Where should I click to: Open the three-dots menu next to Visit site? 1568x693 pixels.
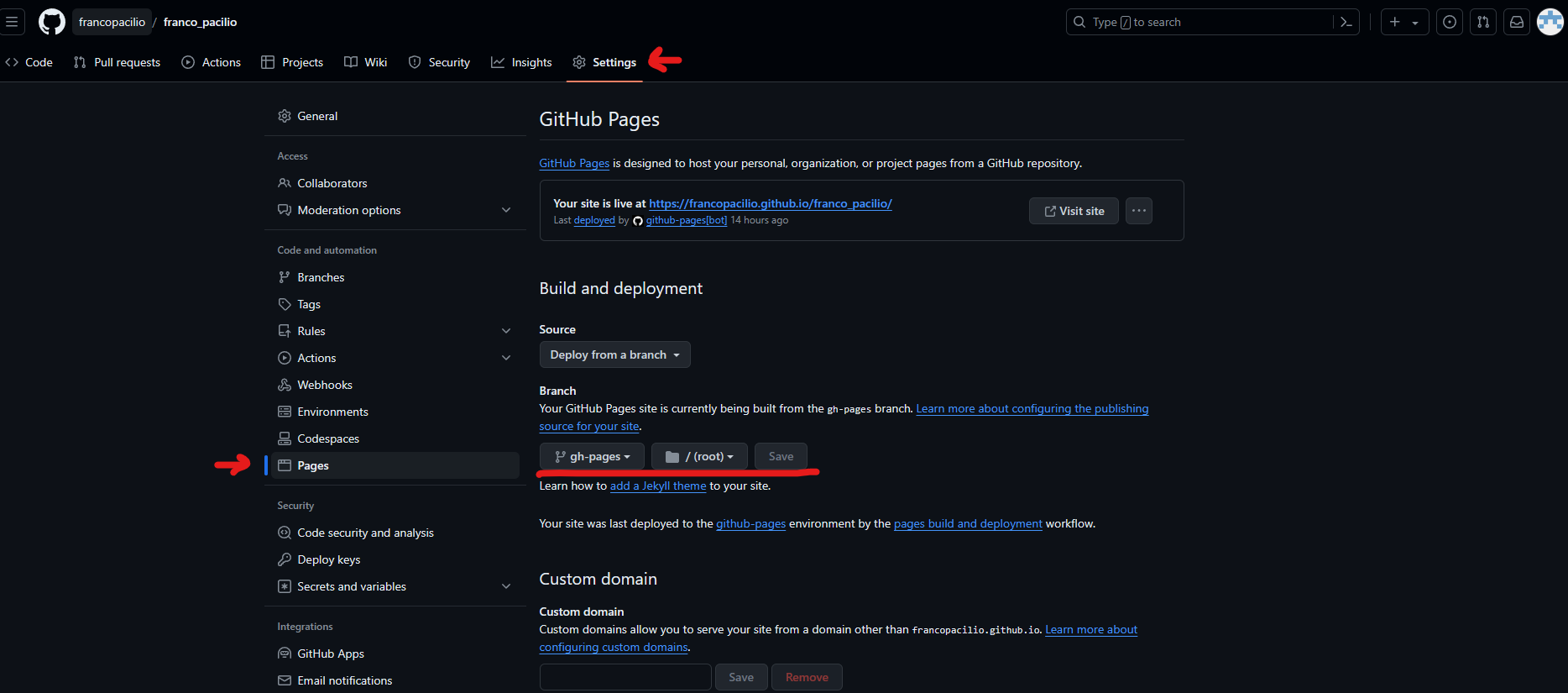click(1139, 211)
